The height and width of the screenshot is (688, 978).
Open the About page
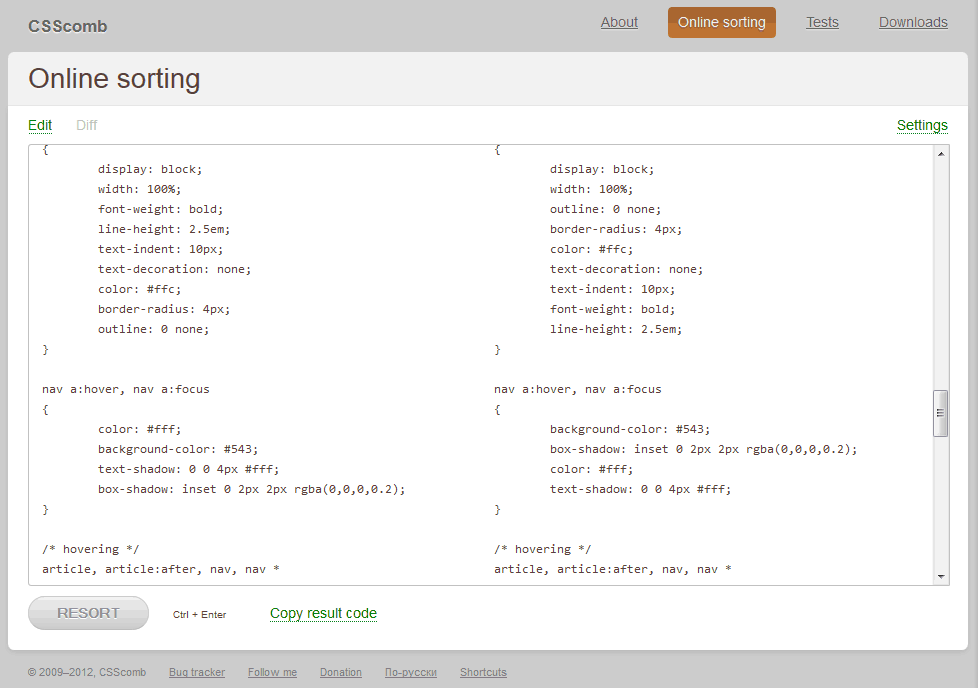click(619, 22)
